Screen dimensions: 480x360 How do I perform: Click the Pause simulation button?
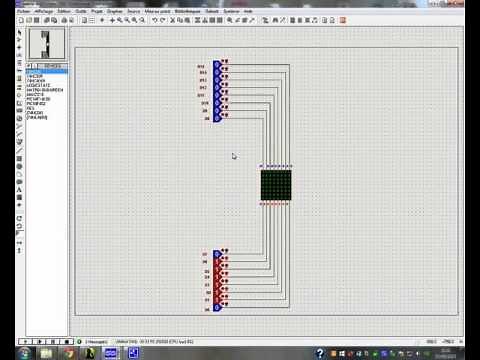click(x=53, y=341)
